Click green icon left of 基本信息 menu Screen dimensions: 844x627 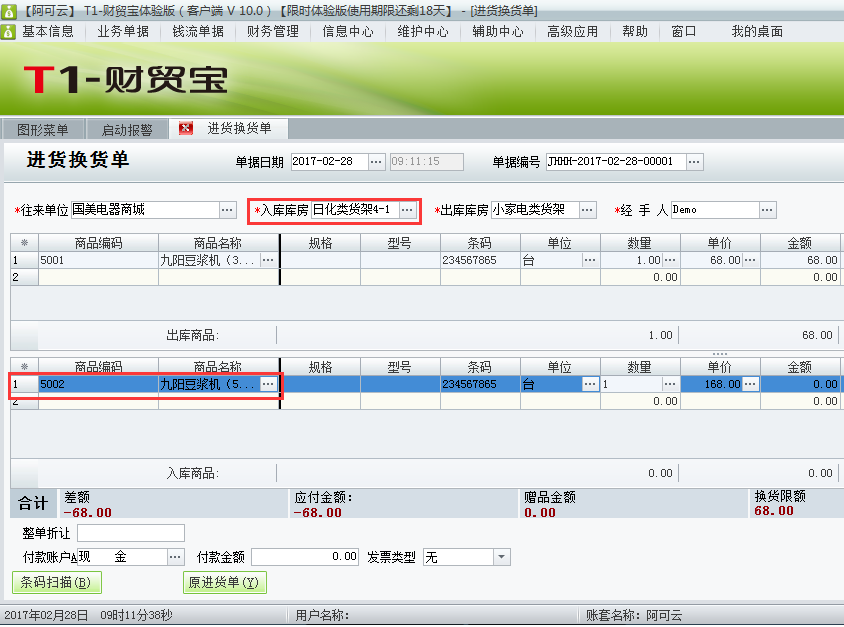(x=8, y=32)
